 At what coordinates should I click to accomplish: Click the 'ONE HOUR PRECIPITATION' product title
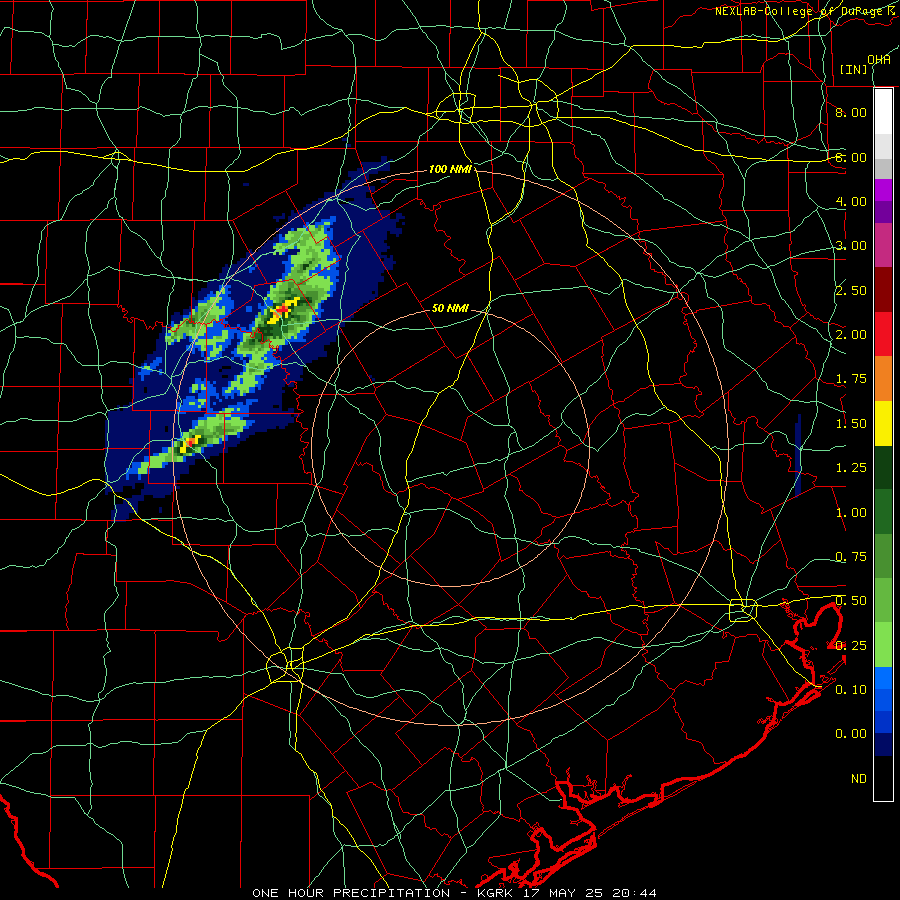pyautogui.click(x=351, y=893)
